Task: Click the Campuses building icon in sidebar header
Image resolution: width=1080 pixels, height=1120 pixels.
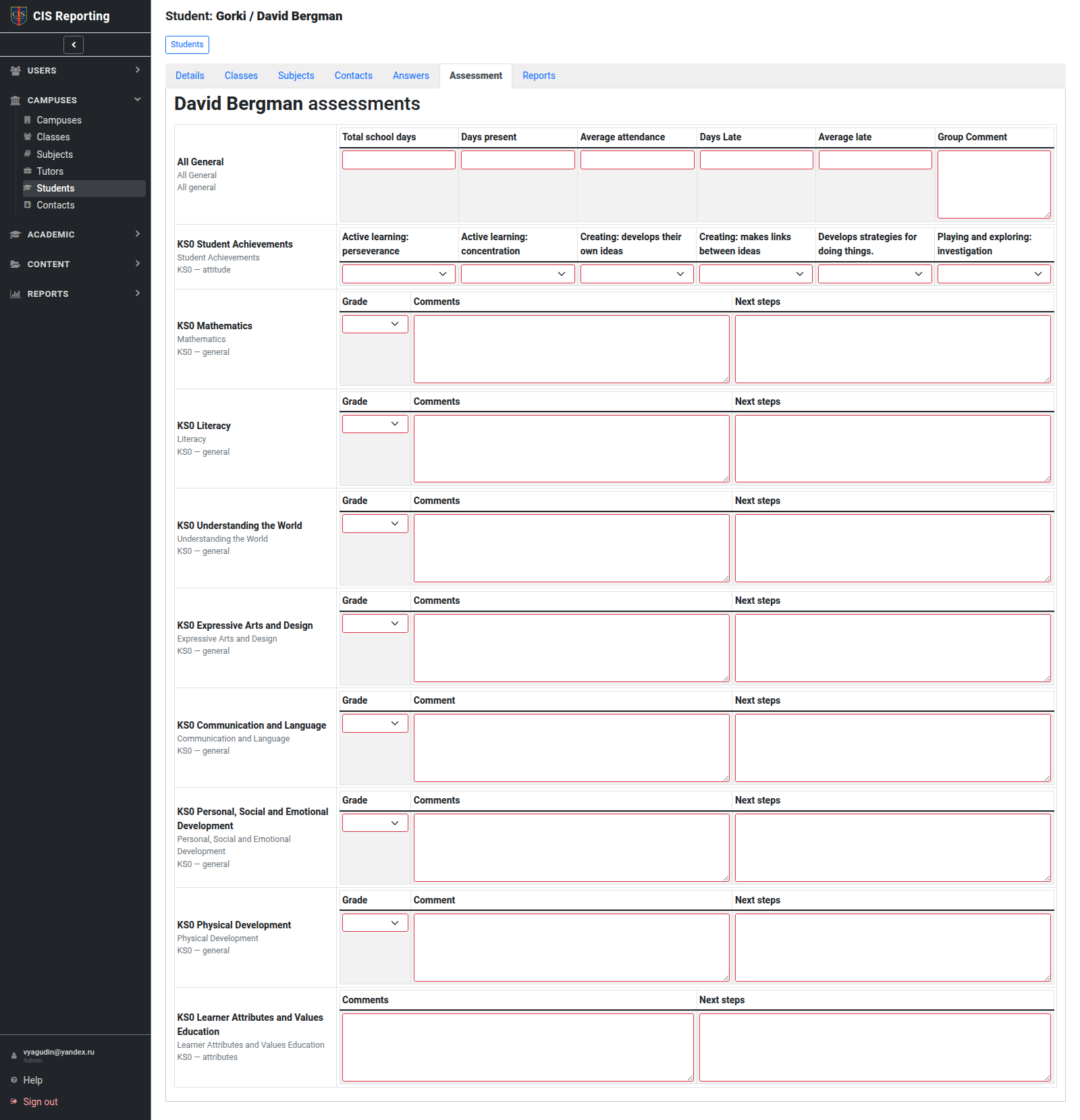Action: pos(16,101)
